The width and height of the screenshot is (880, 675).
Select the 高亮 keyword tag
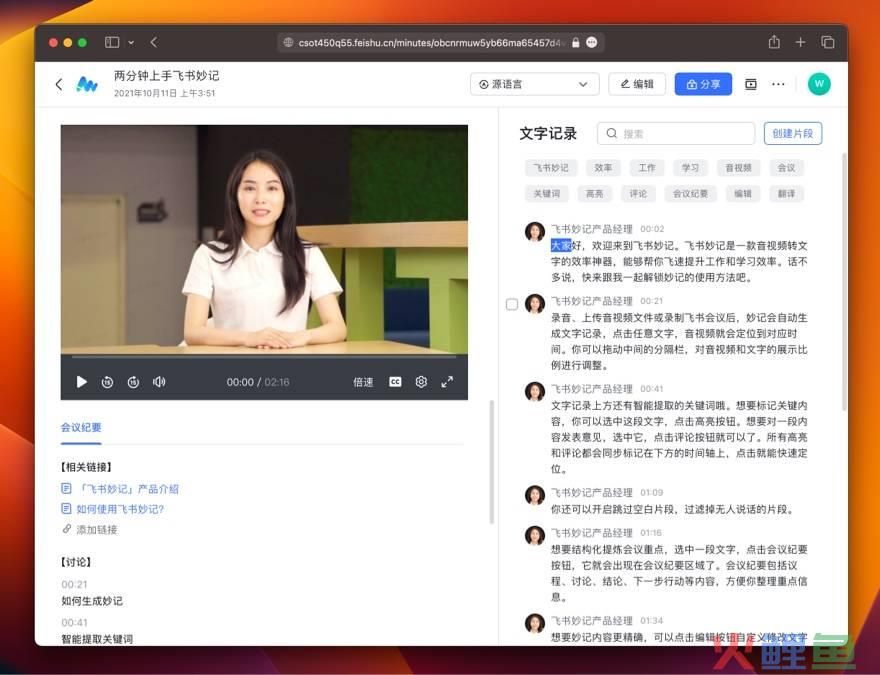(594, 194)
